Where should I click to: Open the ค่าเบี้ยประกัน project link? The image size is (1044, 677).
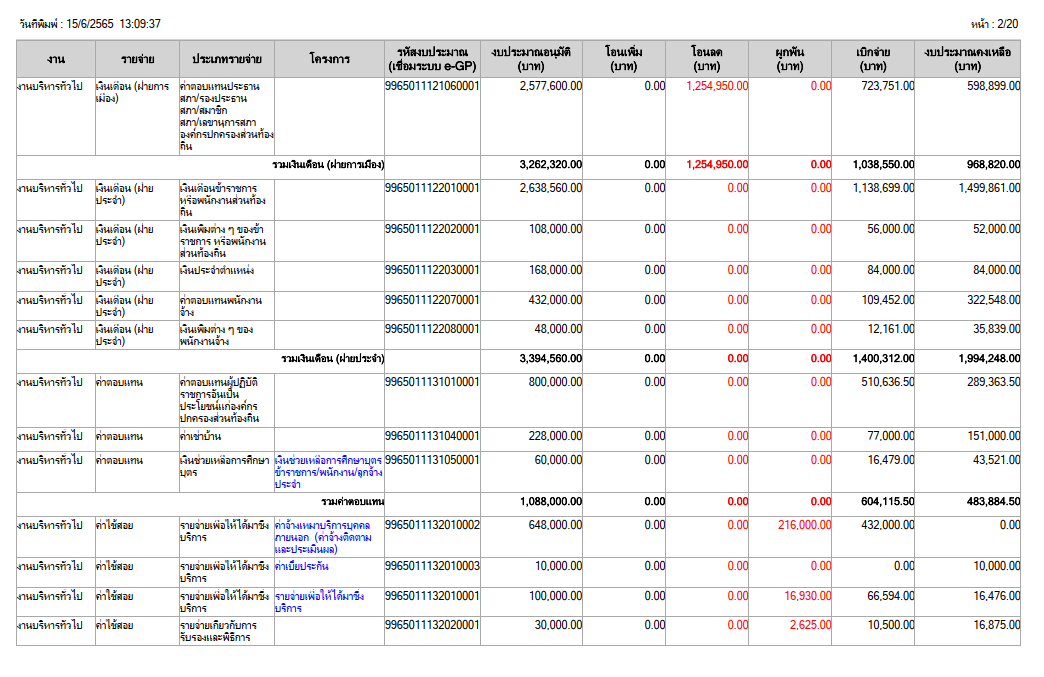click(x=302, y=566)
